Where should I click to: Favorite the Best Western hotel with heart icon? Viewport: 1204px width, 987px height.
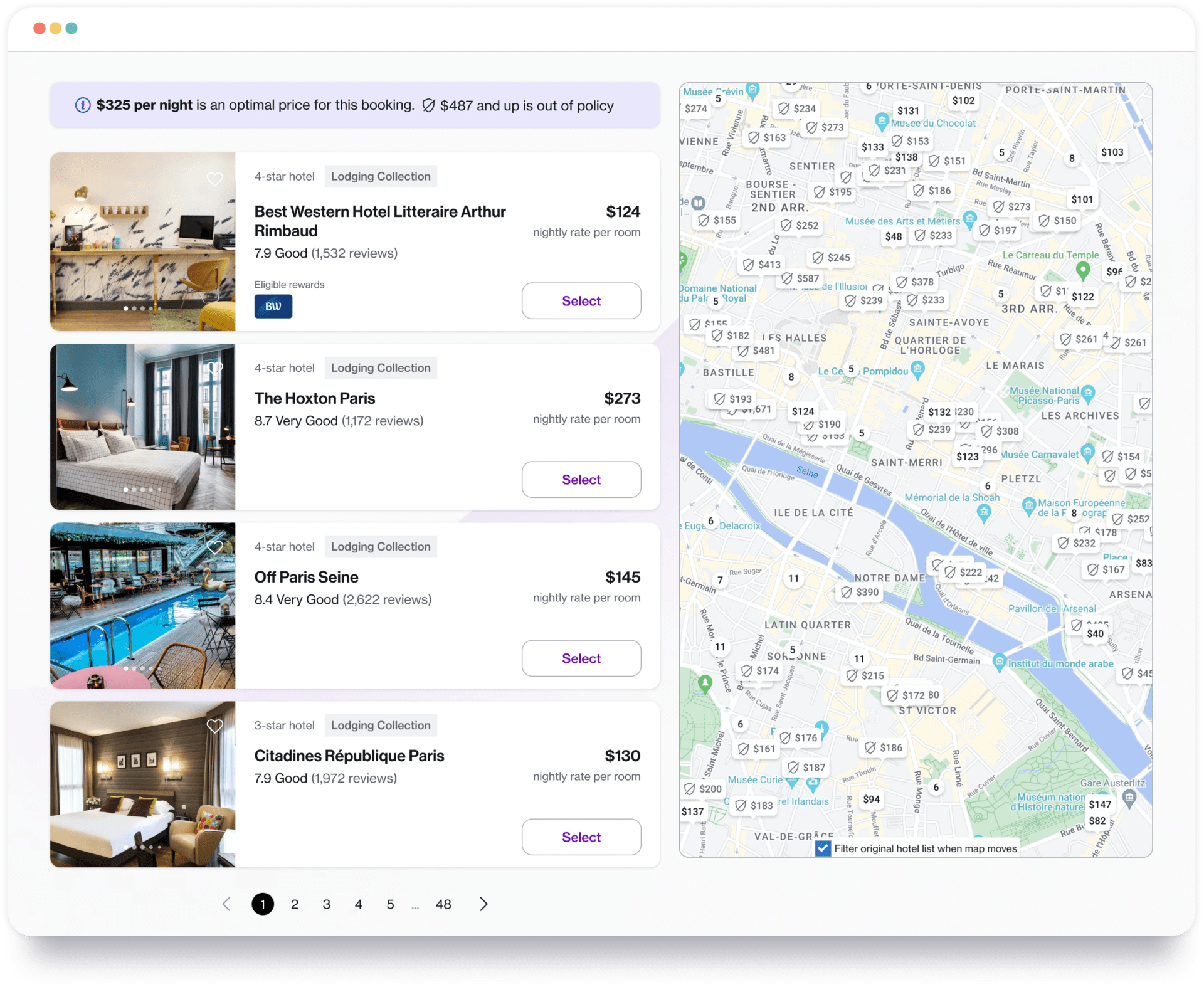coord(215,179)
